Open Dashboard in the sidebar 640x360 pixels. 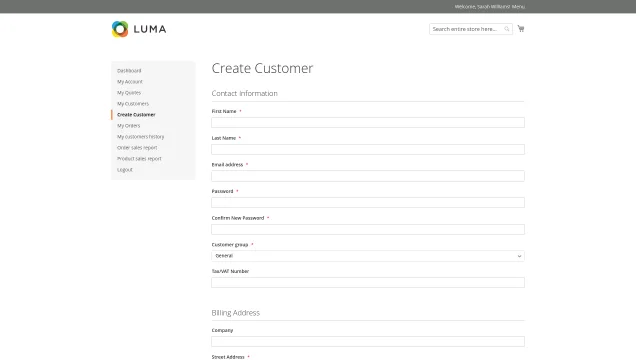[x=129, y=71]
